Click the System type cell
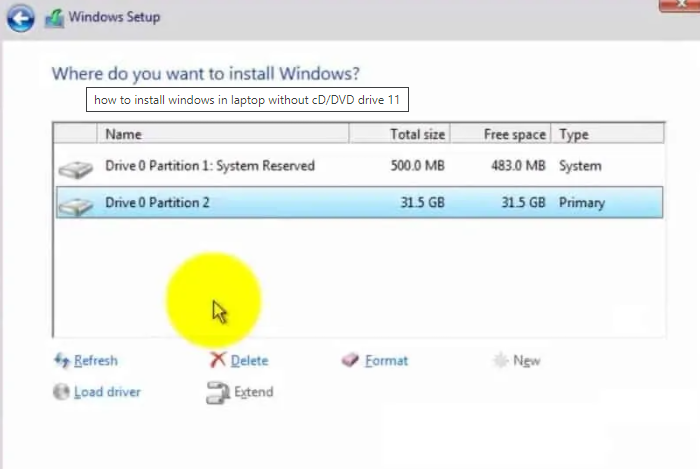Screen dimensions: 700x469 (x=580, y=166)
